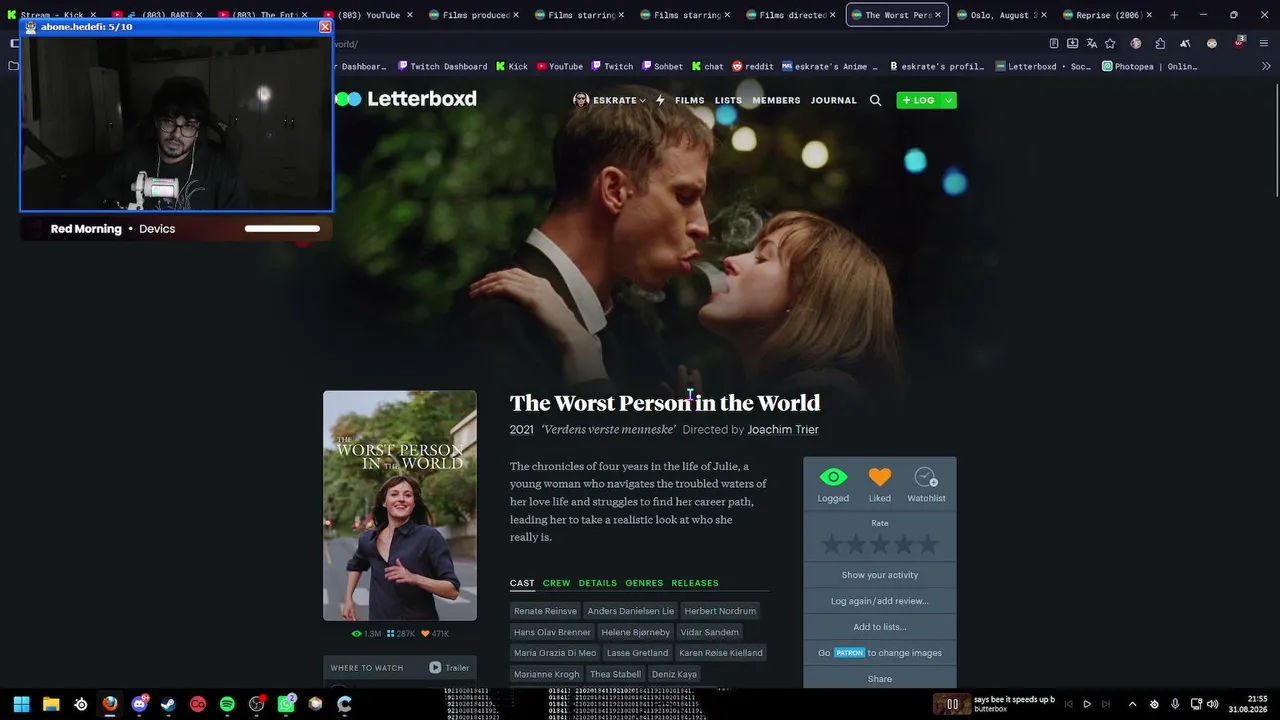Viewport: 1280px width, 720px height.
Task: Open the browser extensions puzzle icon
Action: (x=1160, y=44)
